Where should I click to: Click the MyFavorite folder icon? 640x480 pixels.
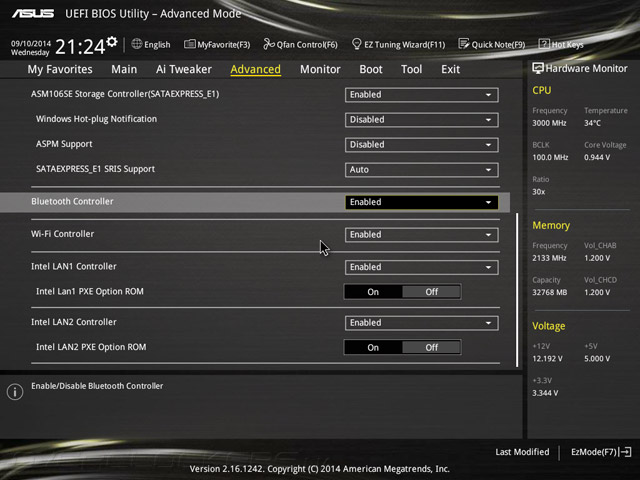point(189,44)
